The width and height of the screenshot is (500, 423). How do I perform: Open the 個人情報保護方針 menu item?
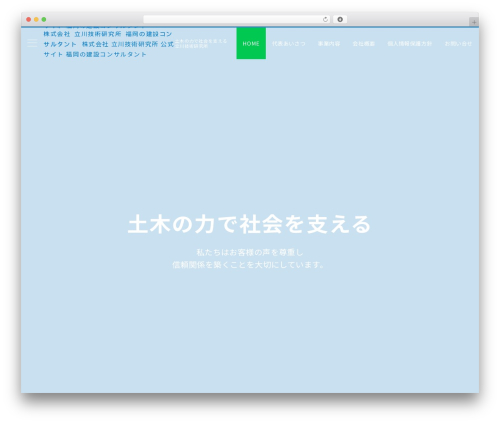[410, 44]
